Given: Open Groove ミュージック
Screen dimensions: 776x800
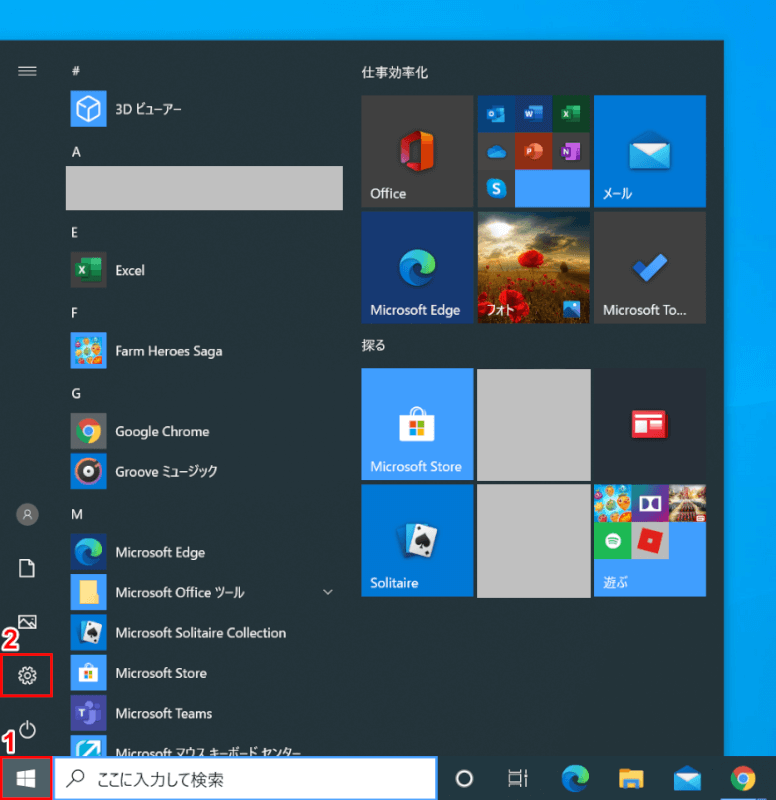Looking at the screenshot, I should (x=204, y=471).
